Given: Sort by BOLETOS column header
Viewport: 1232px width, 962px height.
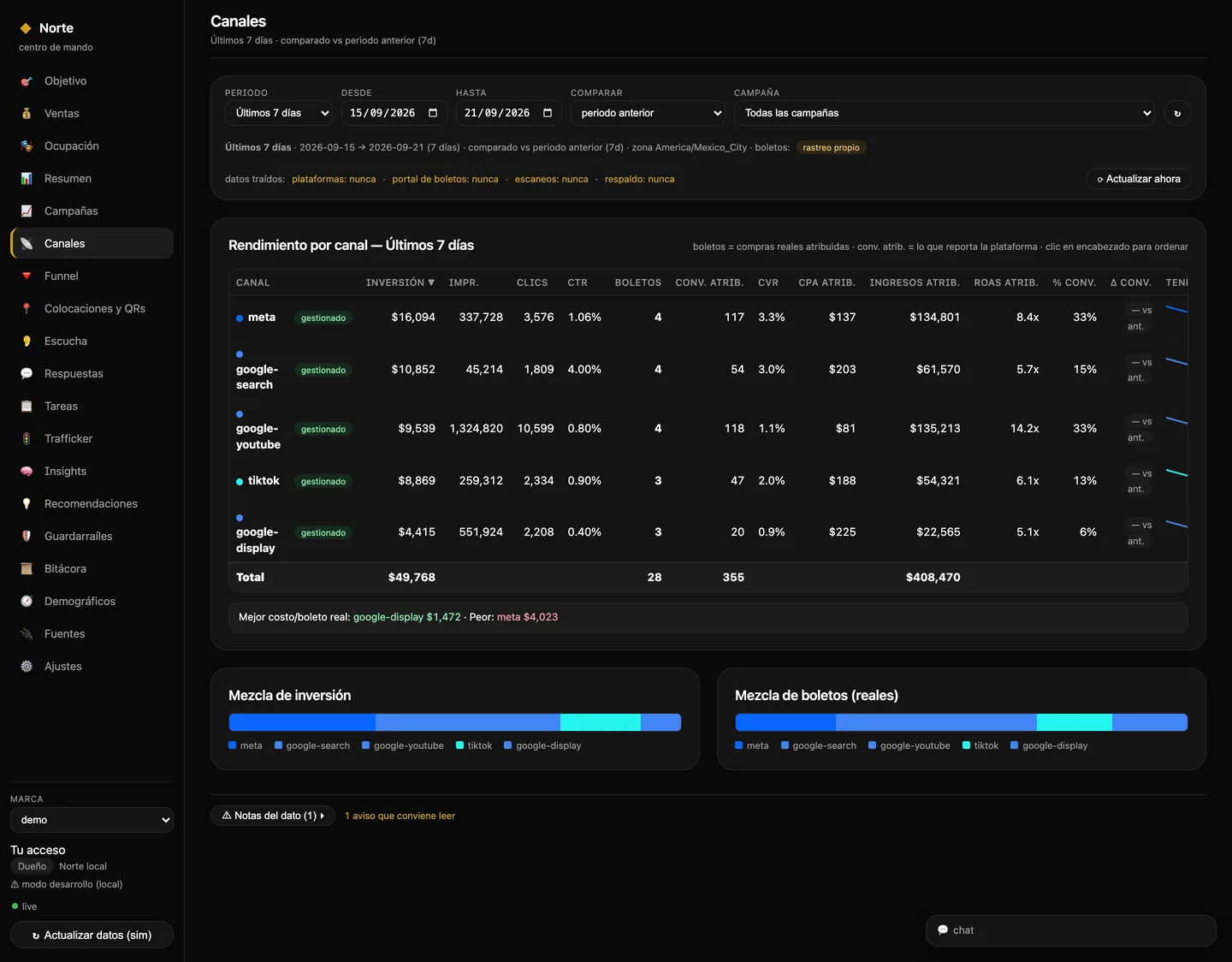Looking at the screenshot, I should click(x=638, y=282).
